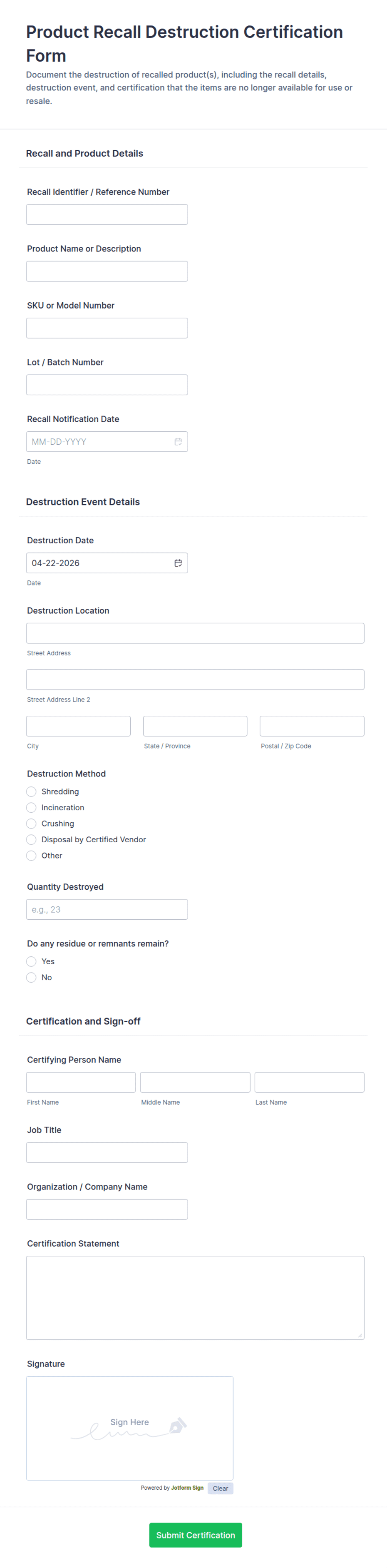This screenshot has height=1568, width=387.
Task: Select No for residue remaining
Action: [x=31, y=977]
